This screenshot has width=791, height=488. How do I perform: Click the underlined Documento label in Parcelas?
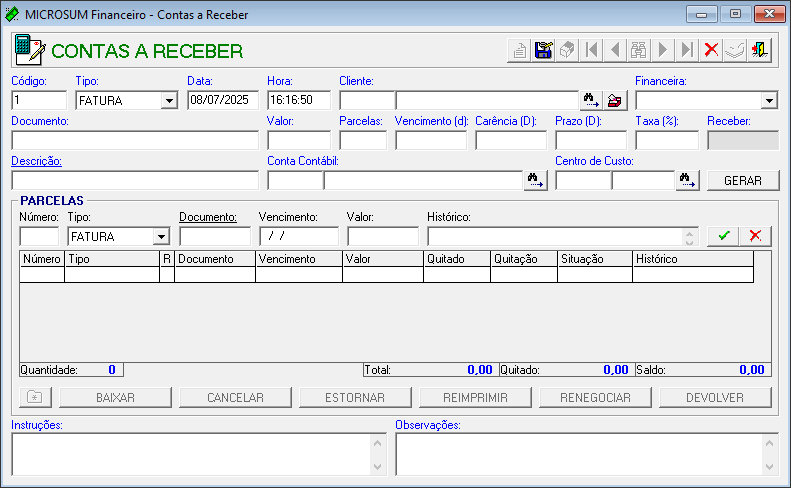[208, 217]
